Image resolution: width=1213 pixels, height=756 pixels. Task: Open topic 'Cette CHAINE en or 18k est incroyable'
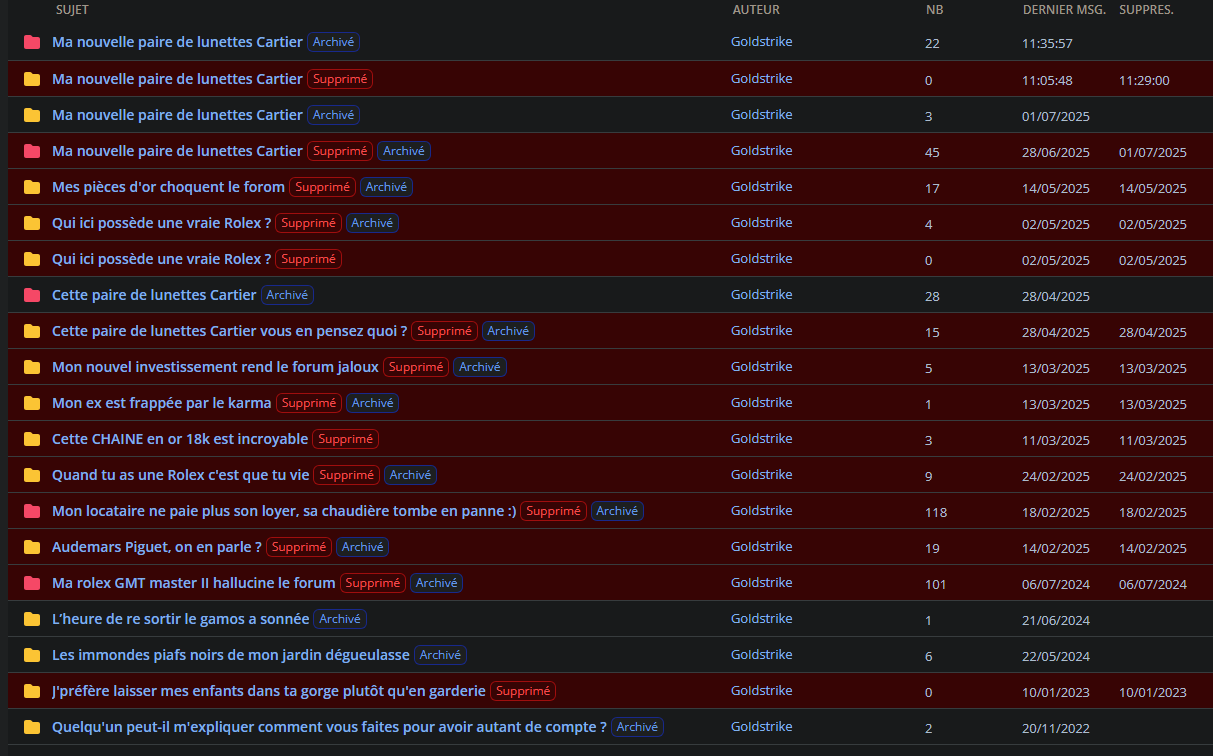point(180,439)
